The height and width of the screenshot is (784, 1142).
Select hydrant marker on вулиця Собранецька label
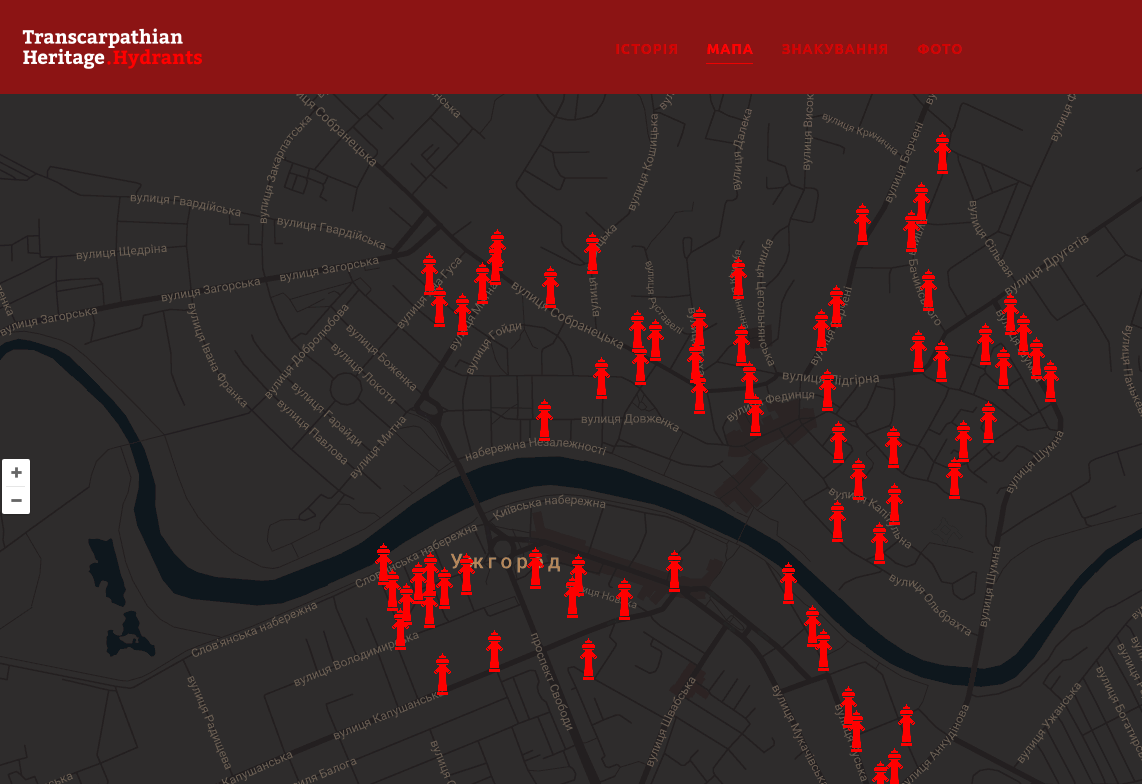click(x=550, y=287)
